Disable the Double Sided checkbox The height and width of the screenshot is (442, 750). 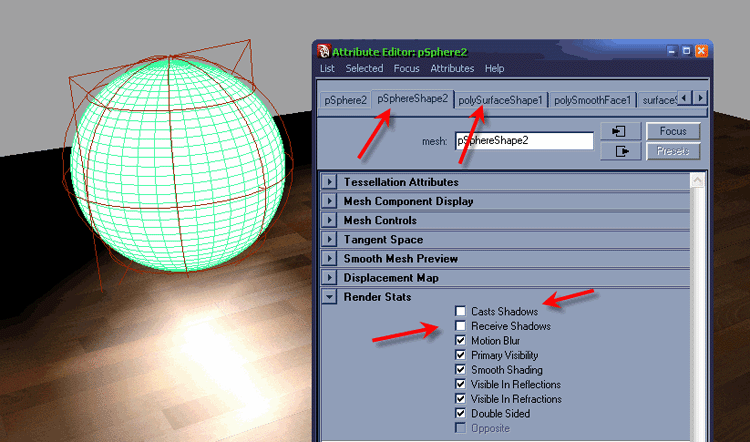point(461,413)
